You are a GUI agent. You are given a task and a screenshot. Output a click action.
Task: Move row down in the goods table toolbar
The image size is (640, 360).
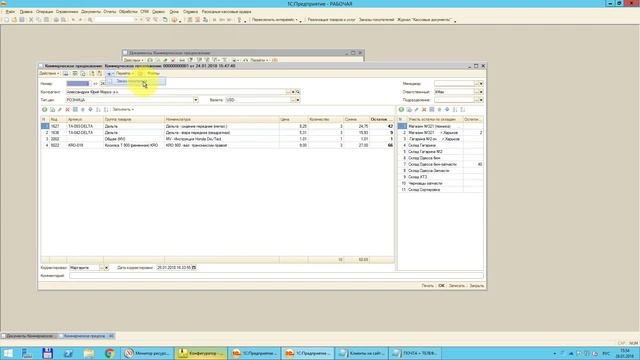91,109
